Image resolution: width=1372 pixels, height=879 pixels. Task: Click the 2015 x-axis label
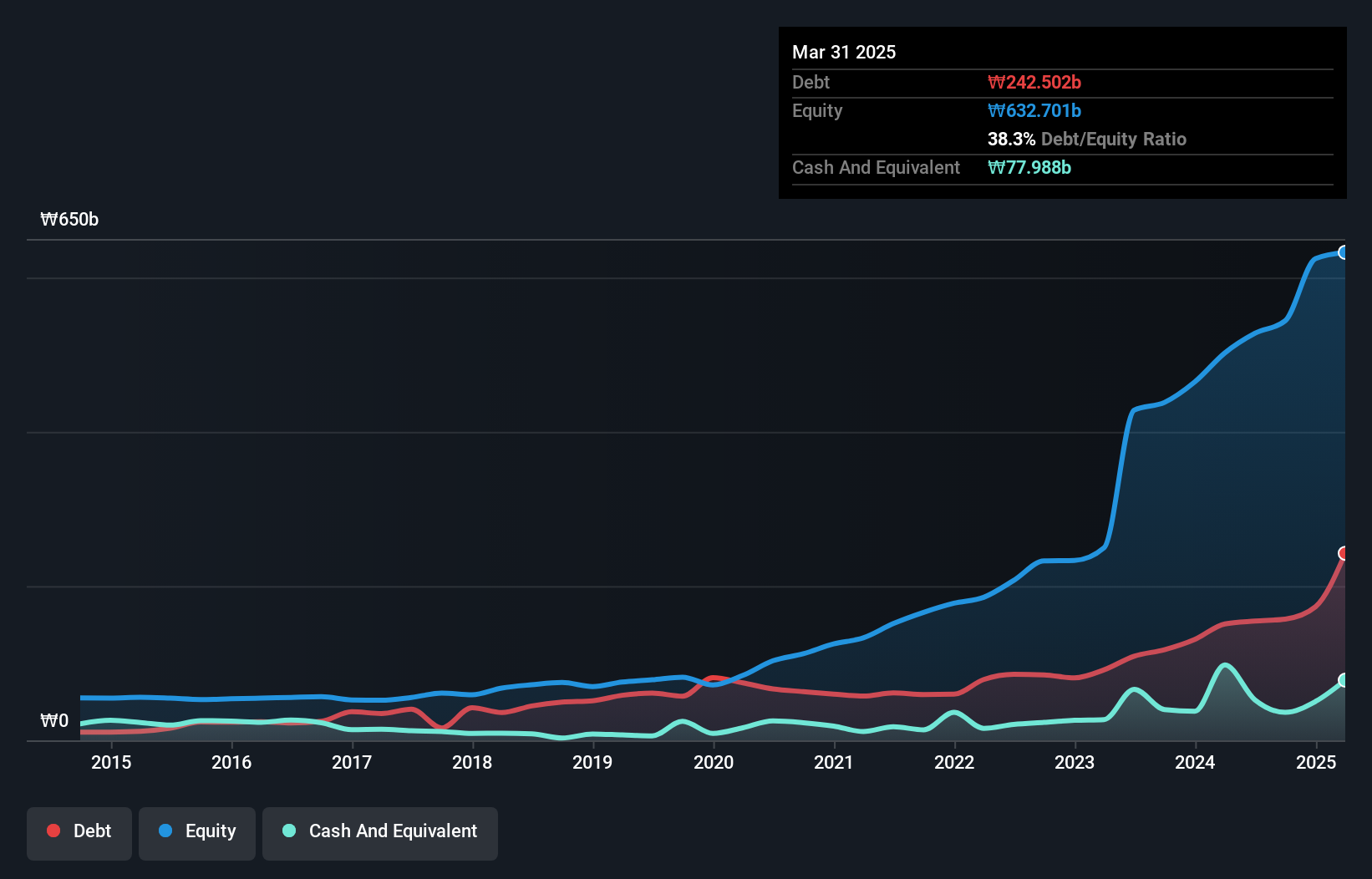pyautogui.click(x=111, y=762)
